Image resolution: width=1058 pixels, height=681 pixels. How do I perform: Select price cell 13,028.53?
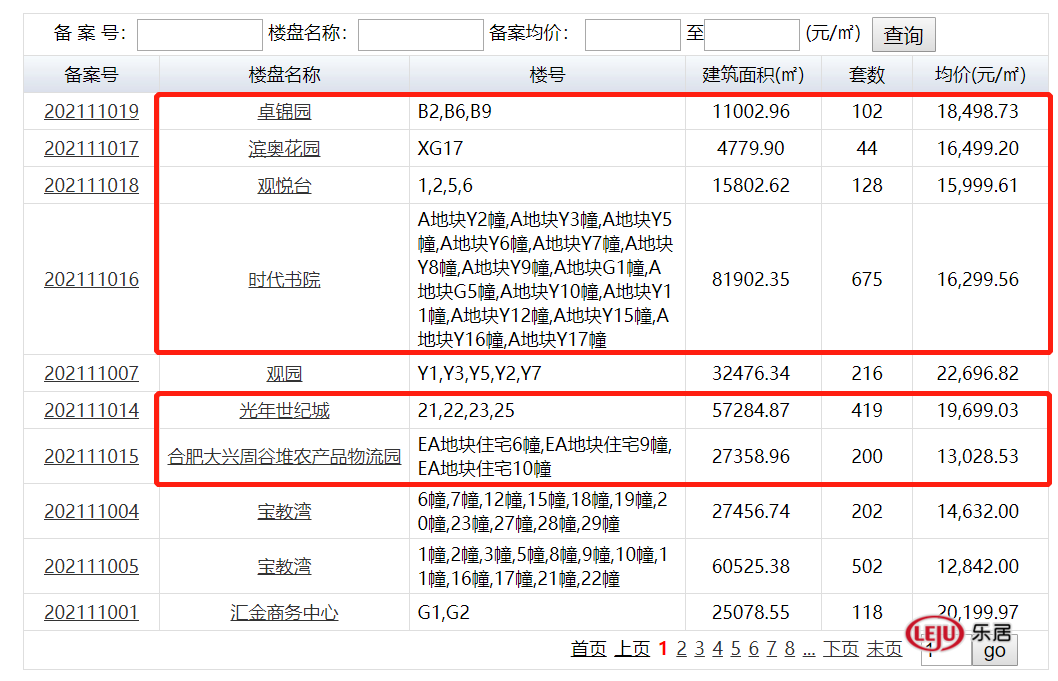click(x=978, y=456)
